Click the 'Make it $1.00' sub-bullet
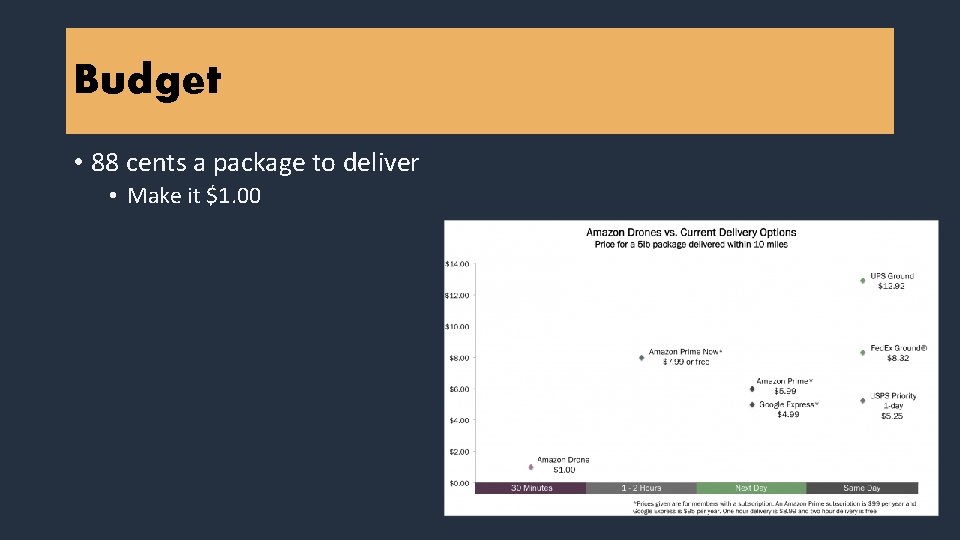Viewport: 960px width, 540px height. click(194, 196)
